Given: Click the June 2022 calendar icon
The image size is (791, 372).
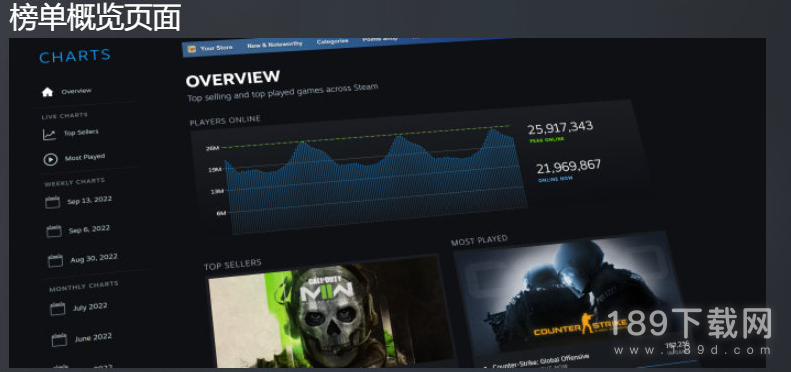Looking at the screenshot, I should (59, 340).
